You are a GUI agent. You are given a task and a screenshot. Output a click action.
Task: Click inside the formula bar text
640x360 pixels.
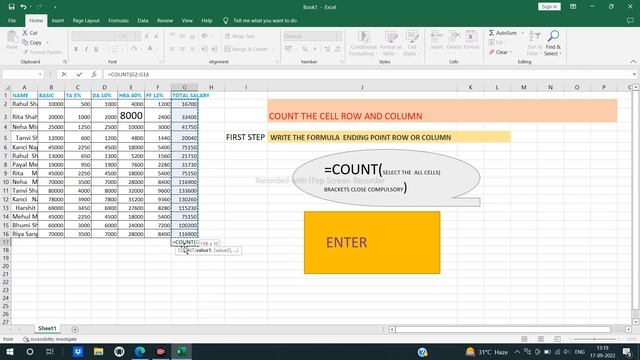(x=128, y=74)
